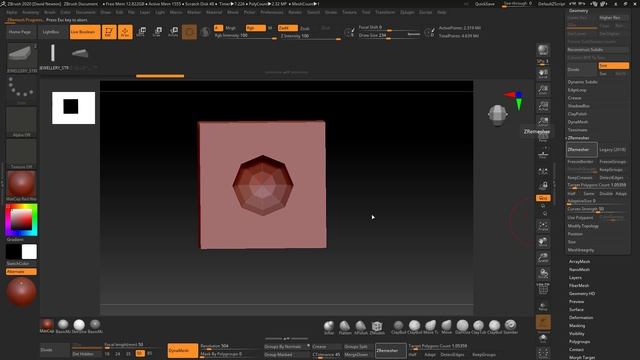Adjust the Z Intensity slider
Screen dimensions: 640x360
[311, 36]
